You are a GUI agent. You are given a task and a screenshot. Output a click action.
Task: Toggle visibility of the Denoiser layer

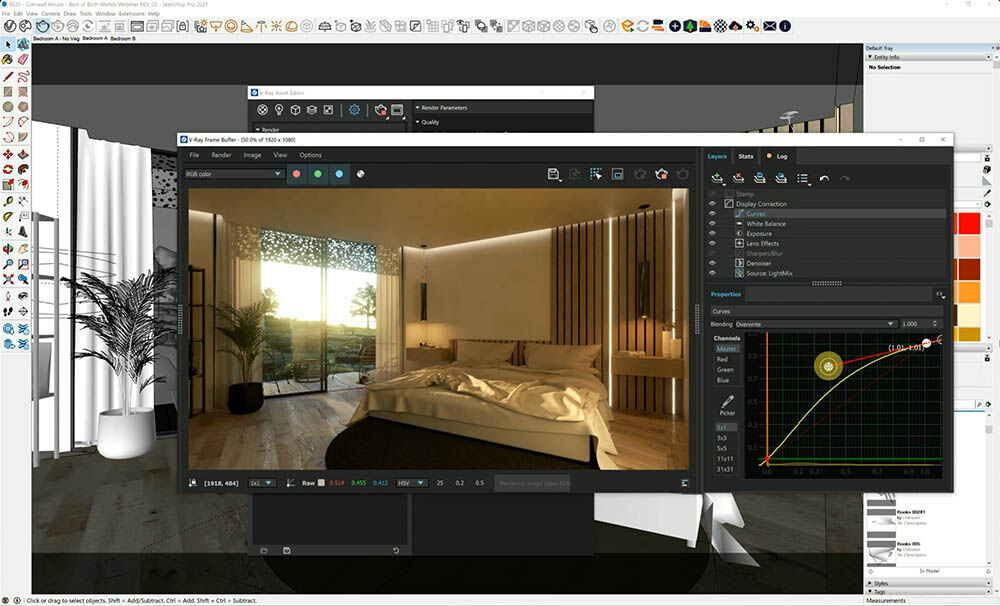pyautogui.click(x=713, y=263)
